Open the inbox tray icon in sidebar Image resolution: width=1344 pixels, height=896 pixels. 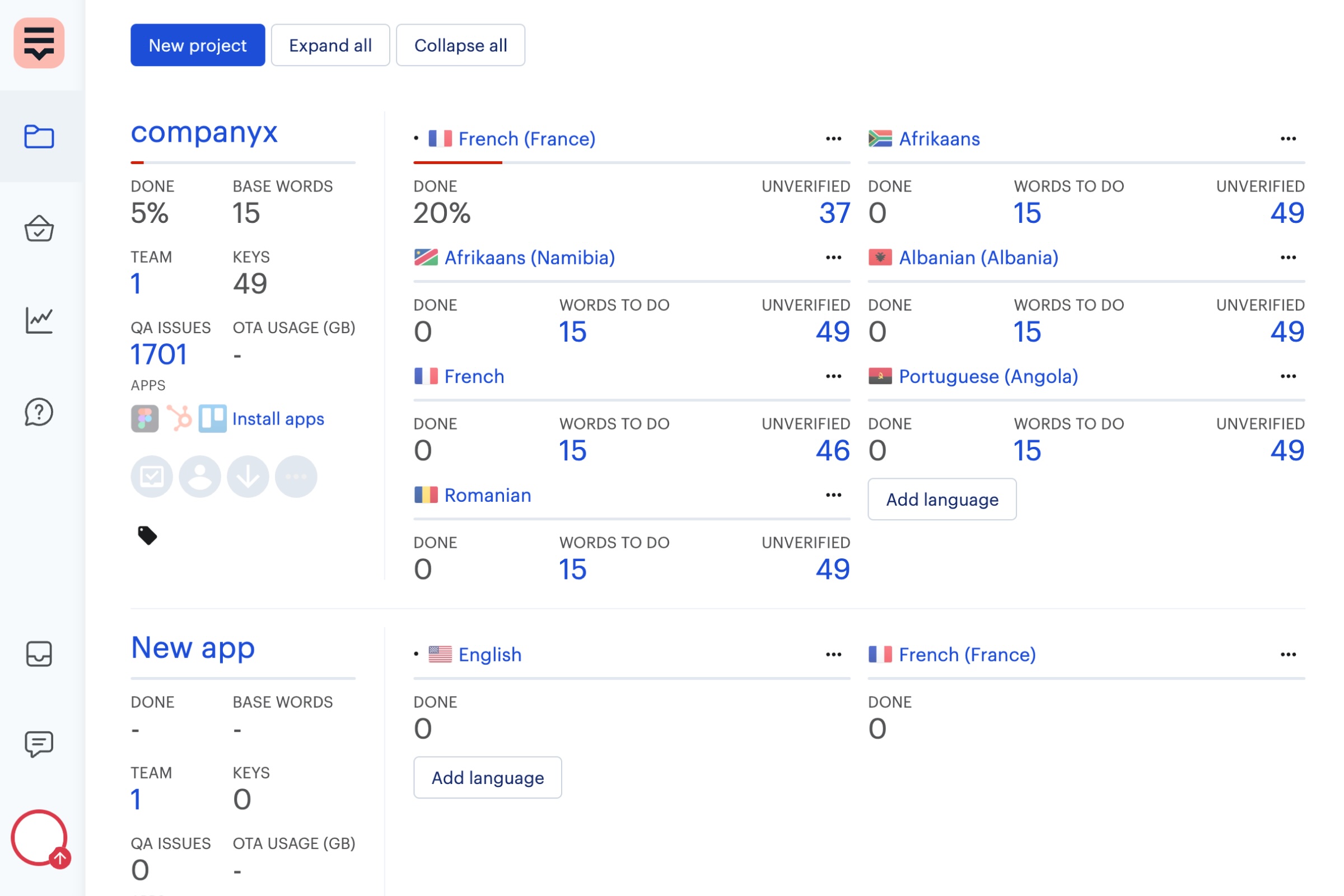click(x=39, y=654)
